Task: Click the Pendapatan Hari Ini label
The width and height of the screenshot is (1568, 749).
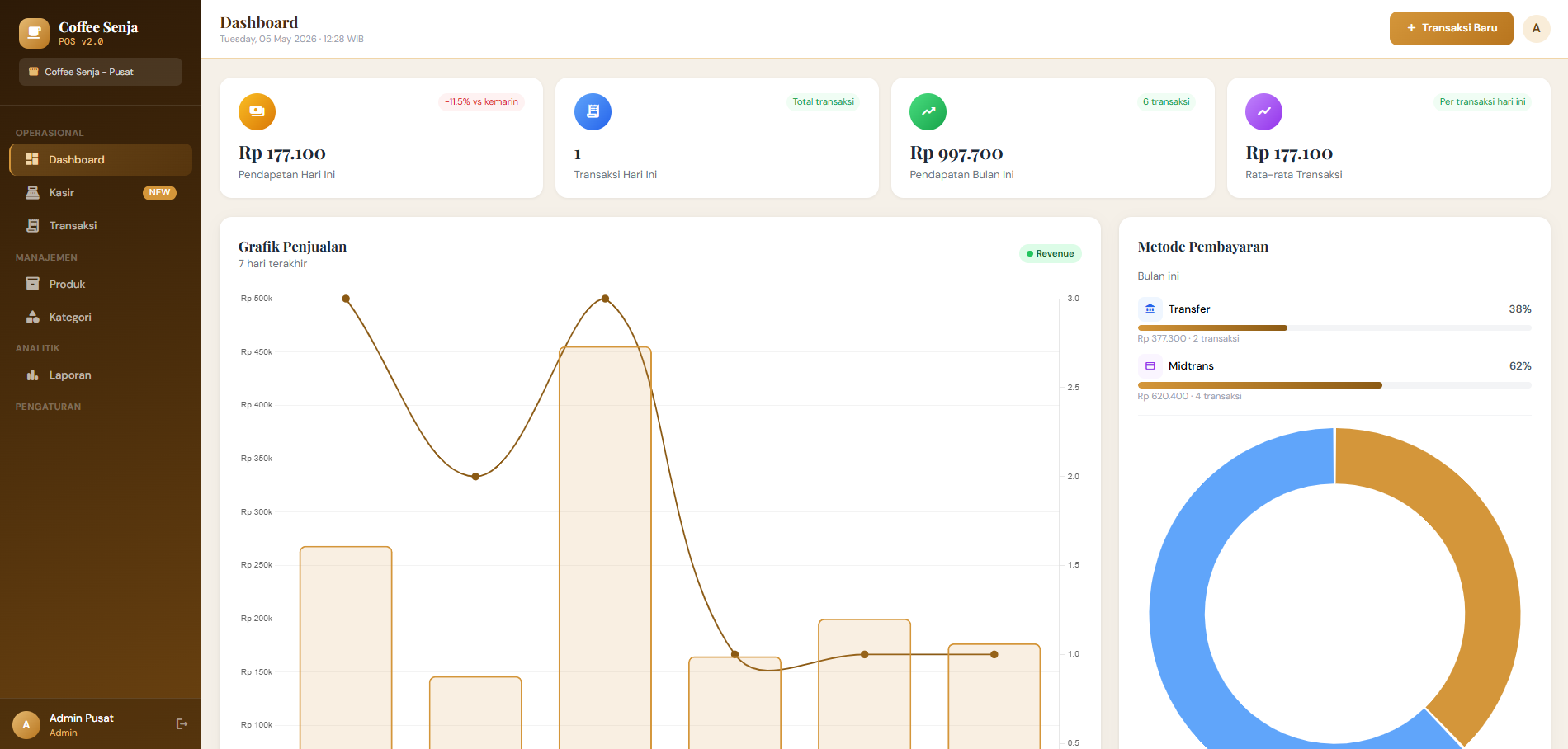Action: tap(286, 175)
